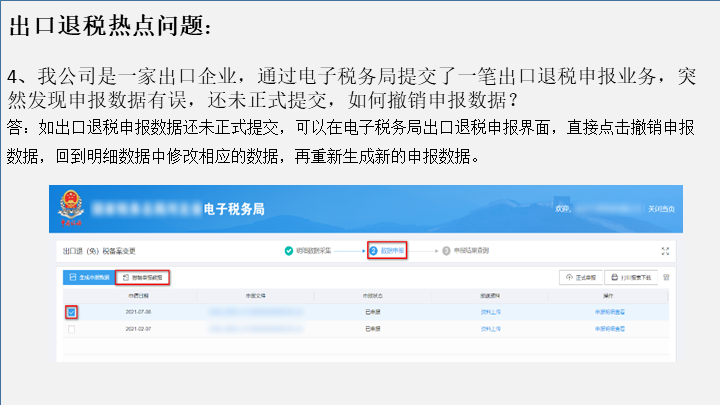Click 已申报 status in the 2021-02-07 row
Viewport: 720px width, 405px height.
pos(373,329)
